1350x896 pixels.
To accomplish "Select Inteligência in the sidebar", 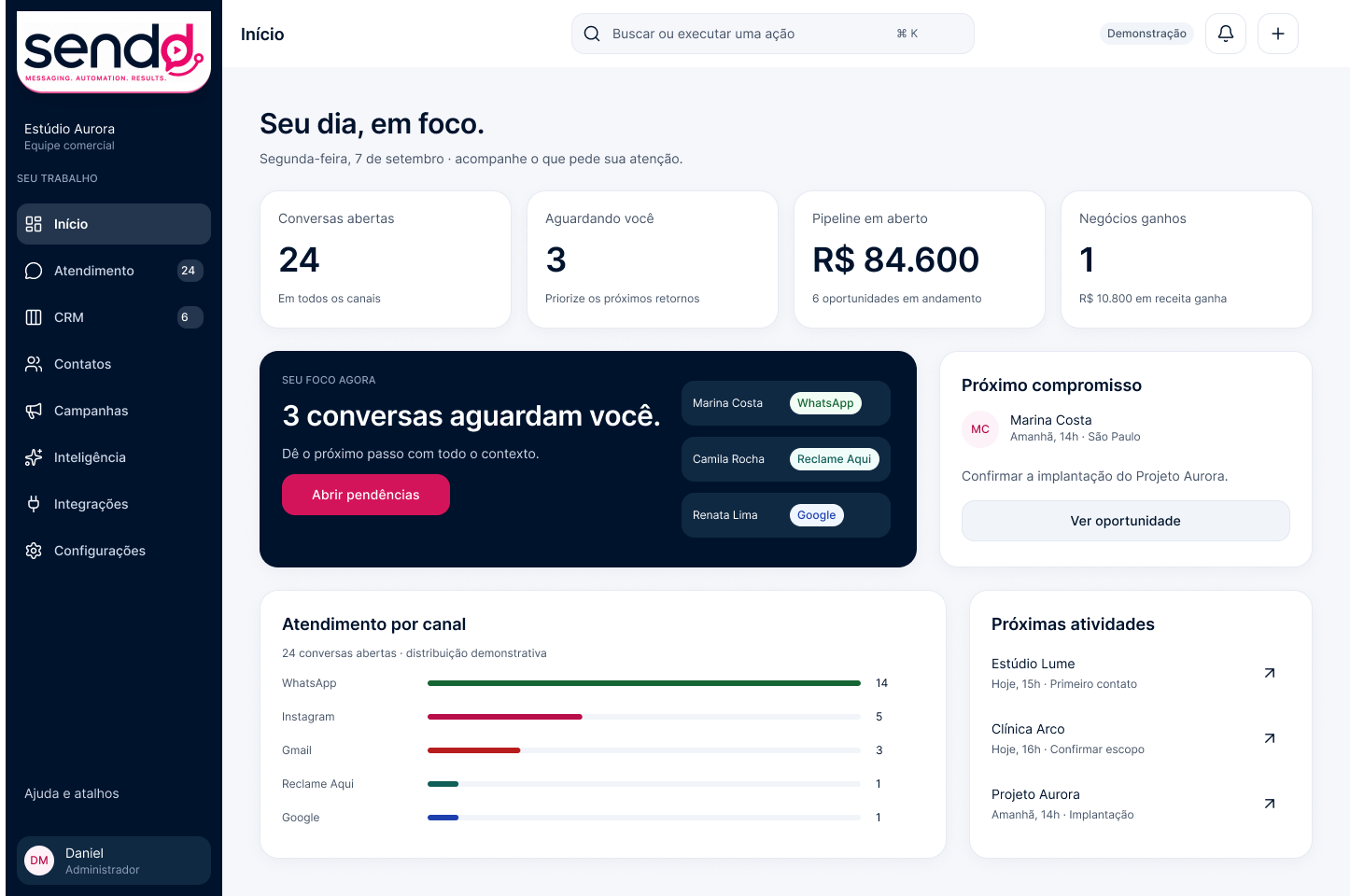I will (114, 457).
